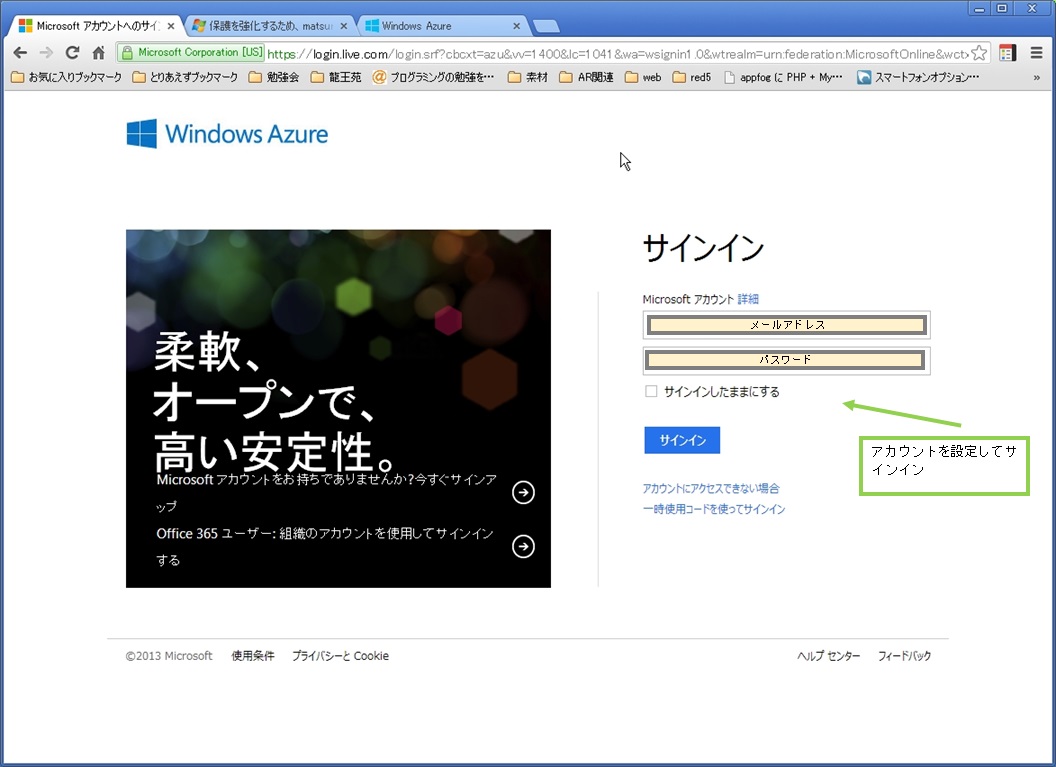Open a new browser tab
Screen dimensions: 1056x767
point(546,26)
